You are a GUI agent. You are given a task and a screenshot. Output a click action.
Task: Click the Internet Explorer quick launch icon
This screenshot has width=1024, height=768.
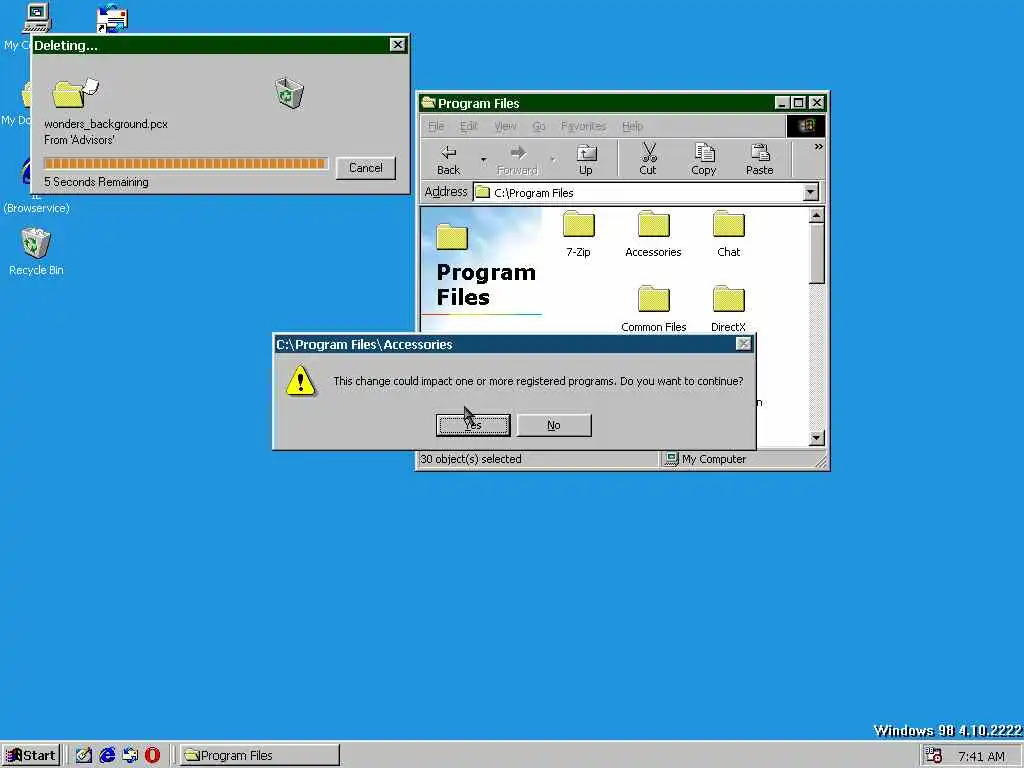pyautogui.click(x=107, y=756)
